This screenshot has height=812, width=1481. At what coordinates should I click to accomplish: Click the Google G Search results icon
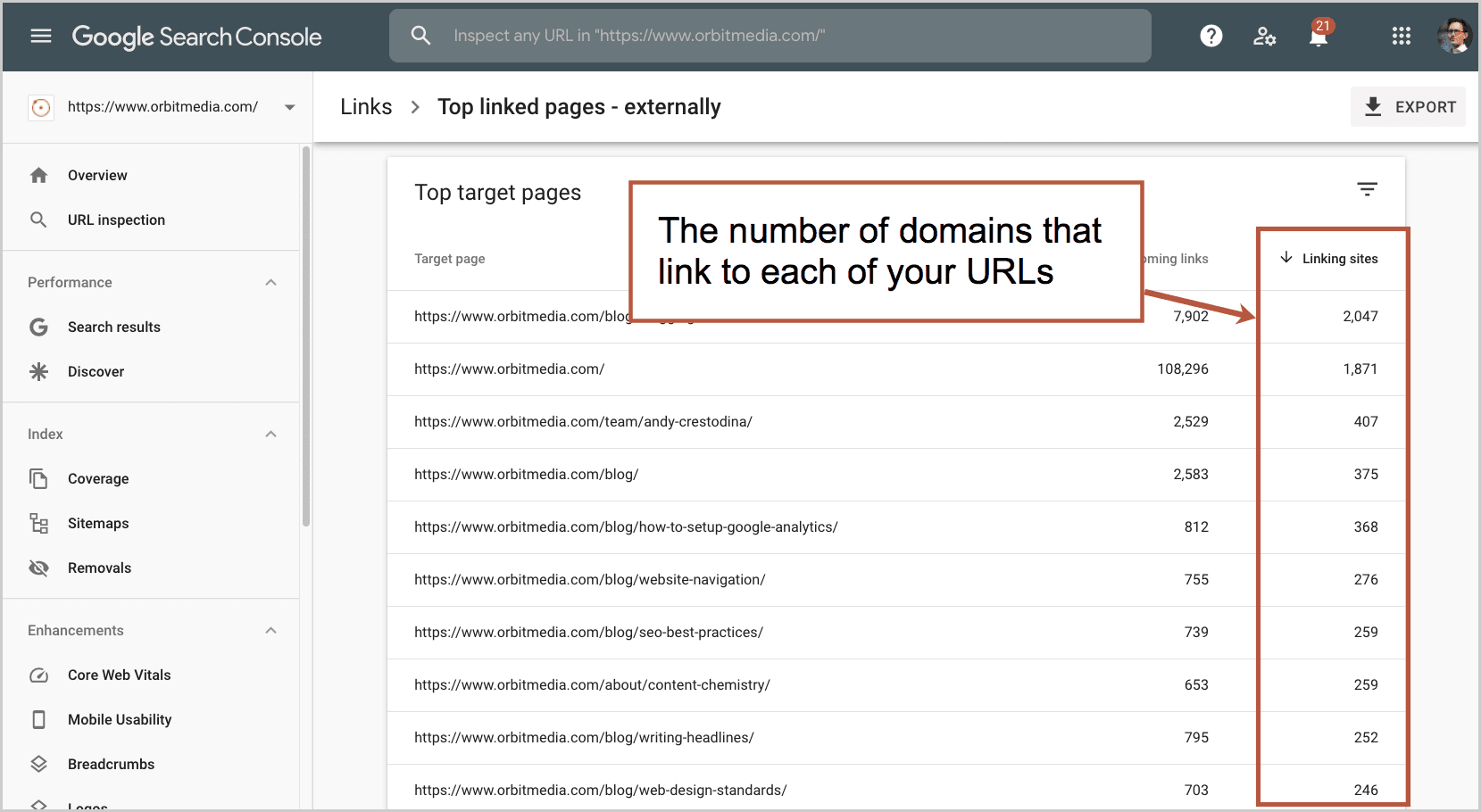click(38, 327)
